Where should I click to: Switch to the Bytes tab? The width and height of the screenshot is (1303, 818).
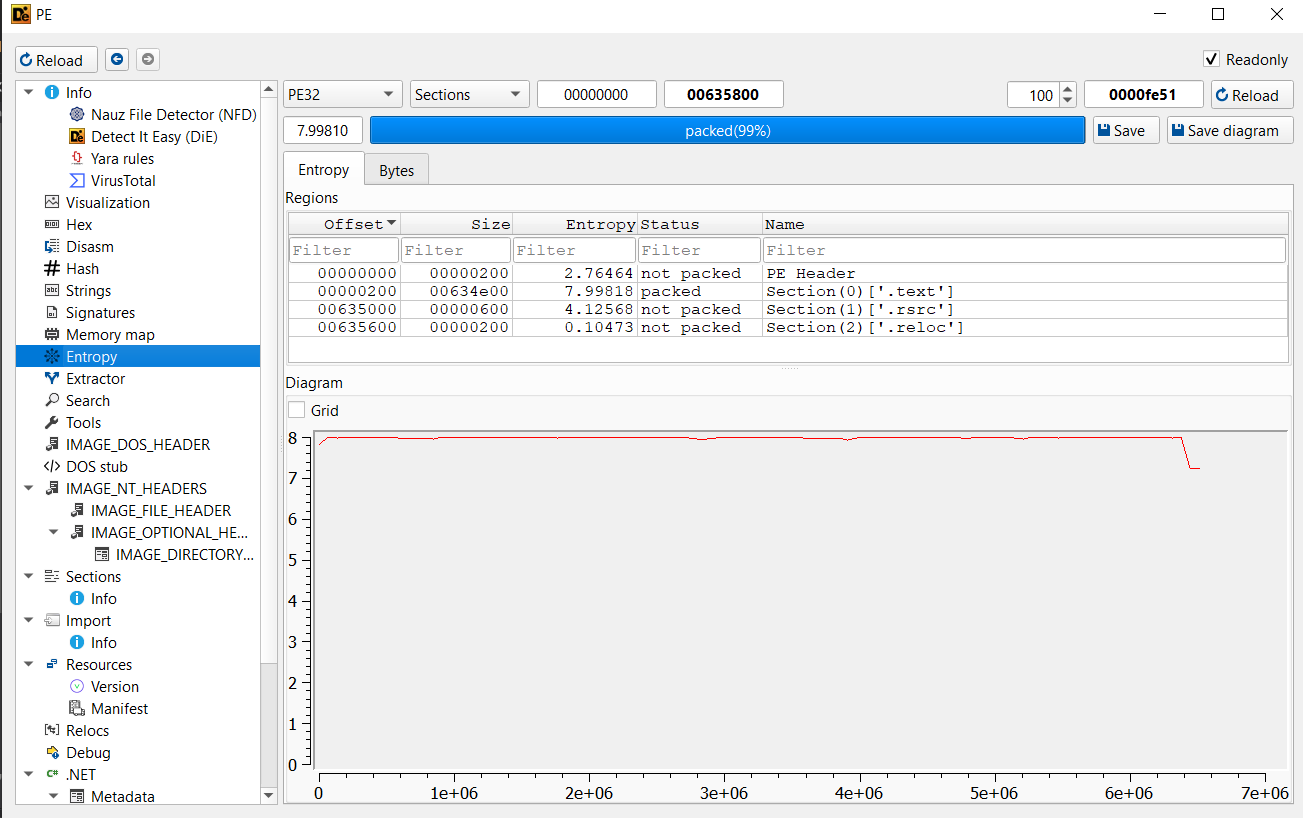397,170
